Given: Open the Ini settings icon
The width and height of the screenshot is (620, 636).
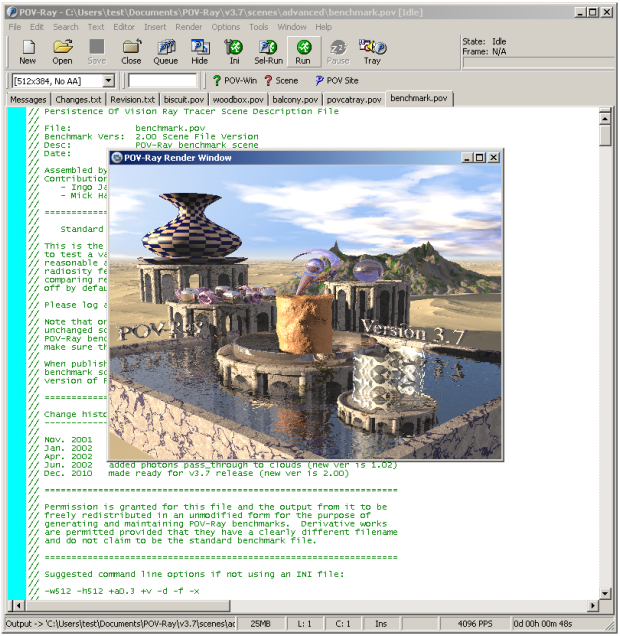Looking at the screenshot, I should [234, 52].
